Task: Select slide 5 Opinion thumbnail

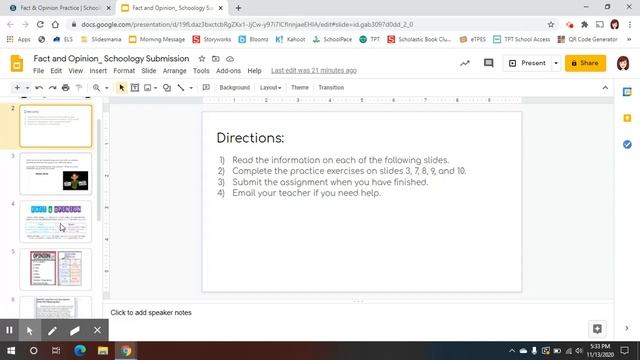Action: pos(56,269)
